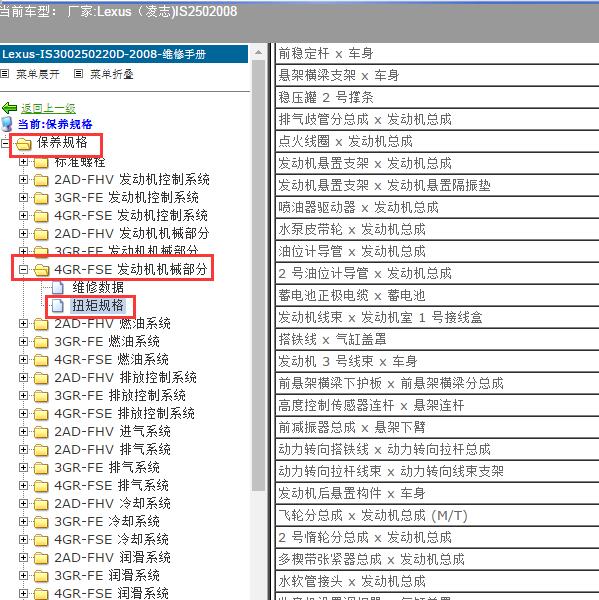Click the row 稳压罐 2 号撑条
Image resolution: width=599 pixels, height=600 pixels.
tap(437, 97)
